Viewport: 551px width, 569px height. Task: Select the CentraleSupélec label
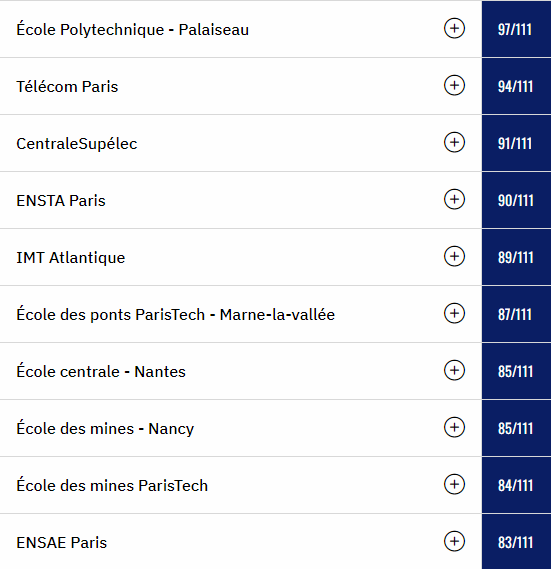coord(77,144)
